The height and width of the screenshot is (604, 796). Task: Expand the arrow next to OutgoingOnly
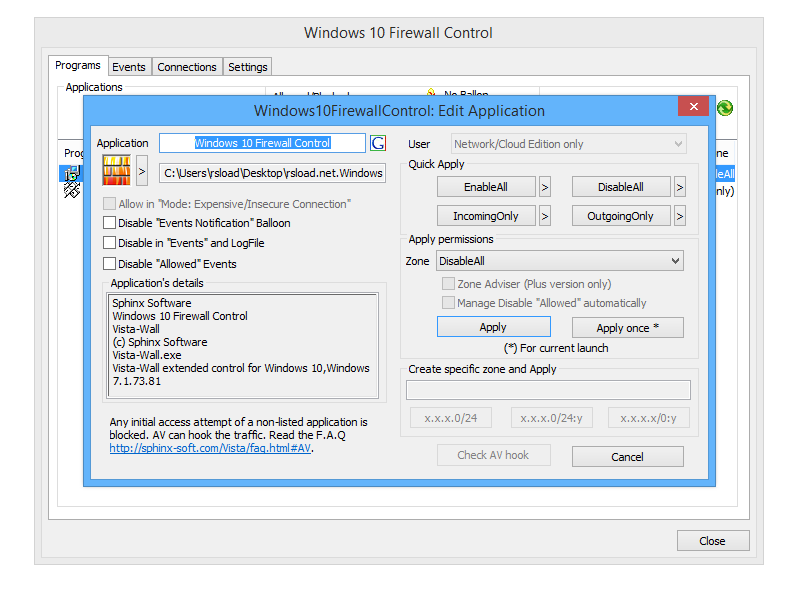(x=680, y=216)
